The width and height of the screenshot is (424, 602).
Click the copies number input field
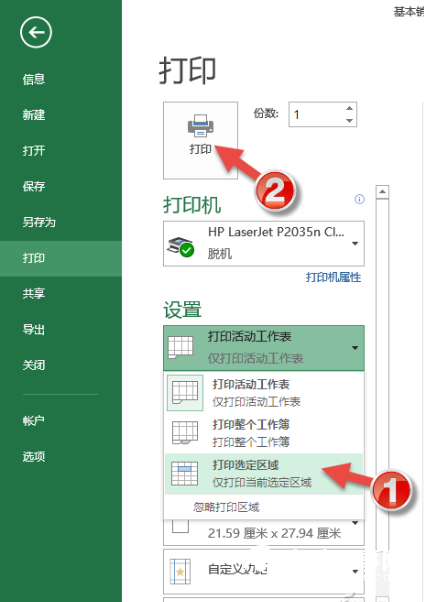(x=317, y=114)
